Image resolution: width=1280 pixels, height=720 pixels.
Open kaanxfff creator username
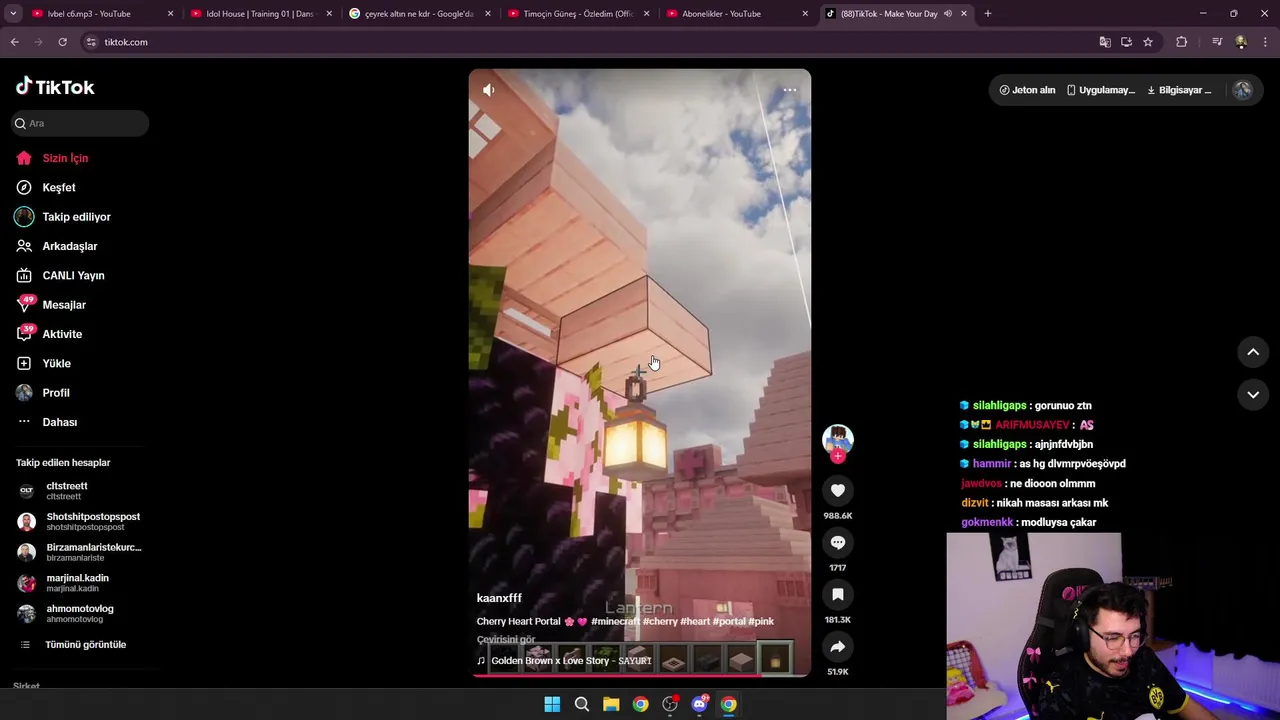pyautogui.click(x=499, y=598)
